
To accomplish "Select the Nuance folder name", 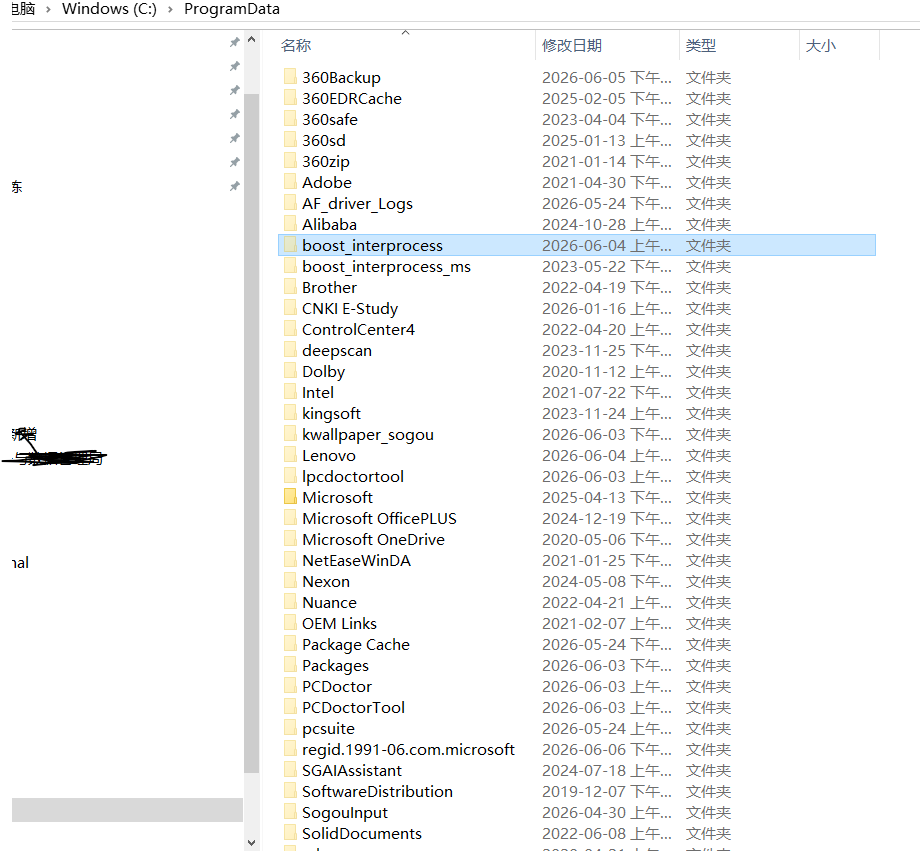I will [x=329, y=602].
